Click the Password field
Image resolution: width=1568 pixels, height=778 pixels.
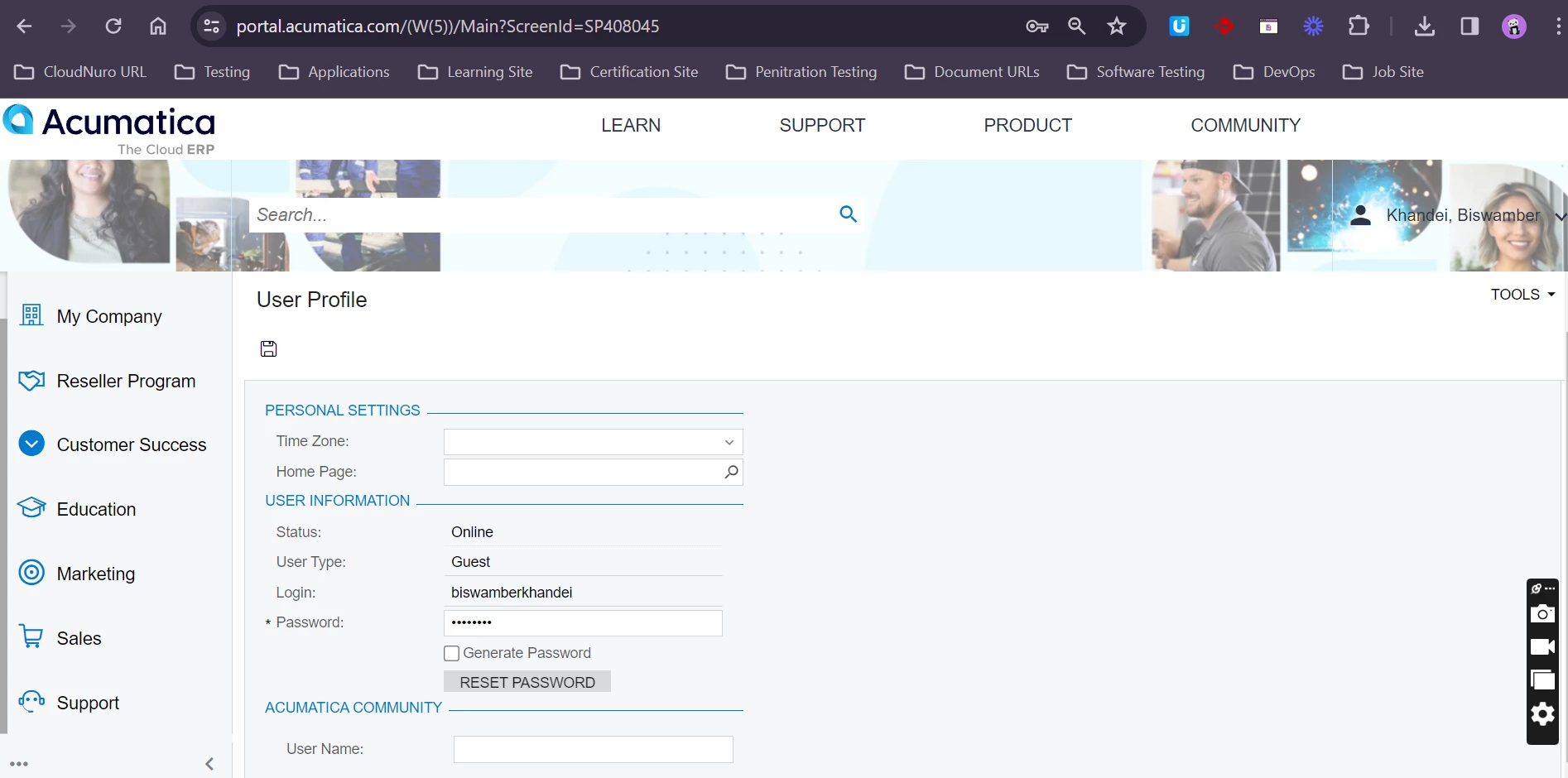[584, 622]
